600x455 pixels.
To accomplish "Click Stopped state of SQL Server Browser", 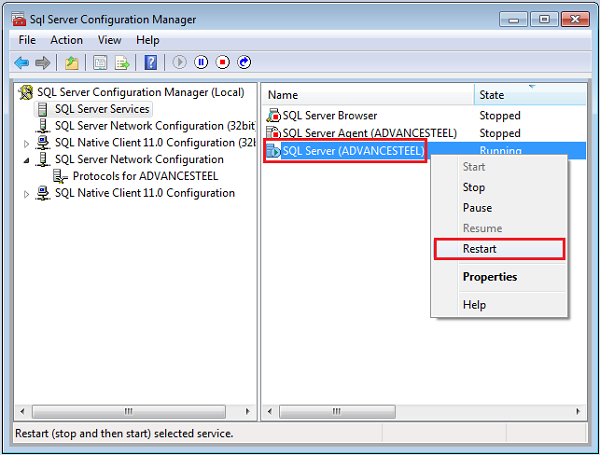I will tap(500, 116).
